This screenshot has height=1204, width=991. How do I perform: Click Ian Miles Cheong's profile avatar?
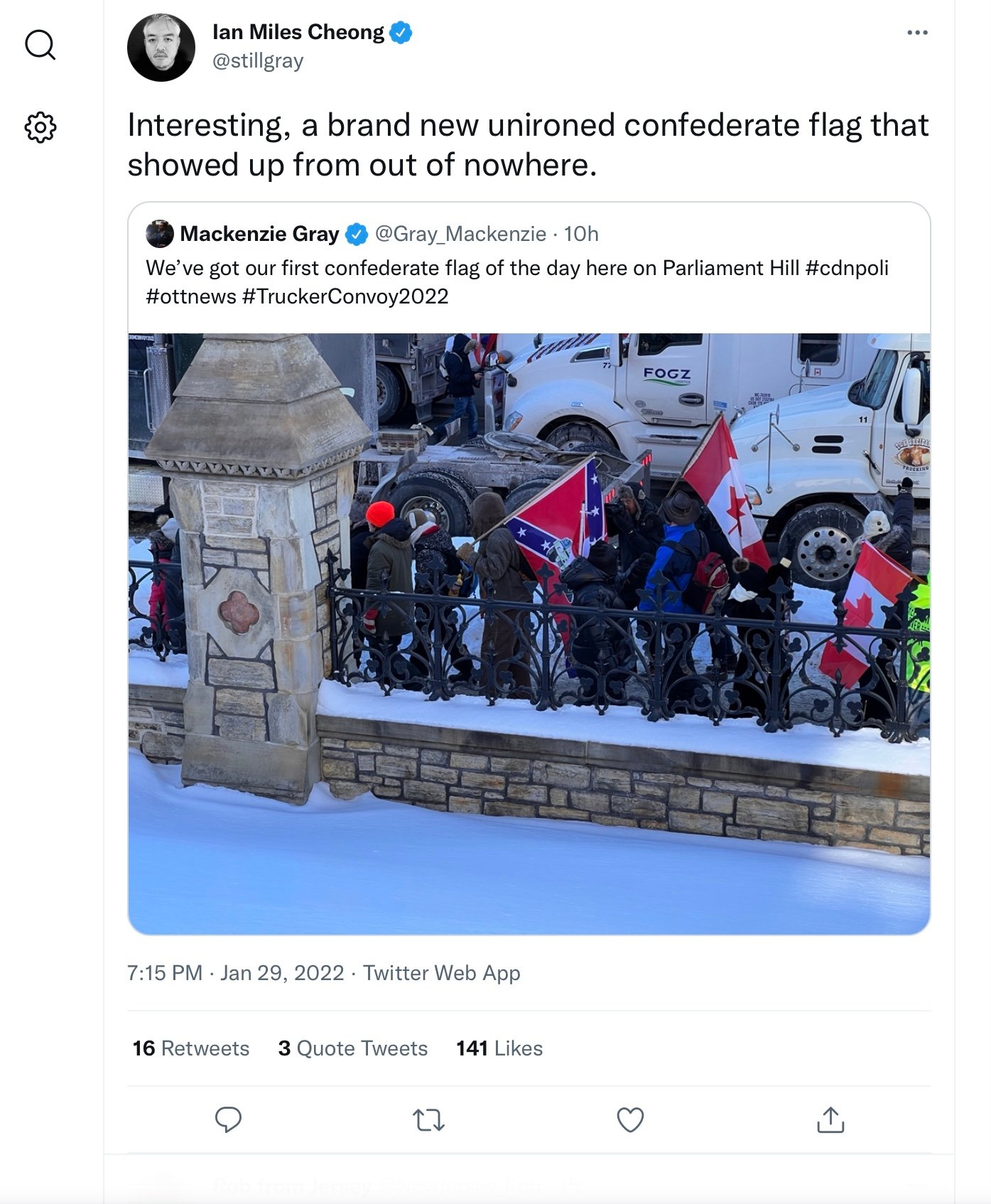point(161,48)
